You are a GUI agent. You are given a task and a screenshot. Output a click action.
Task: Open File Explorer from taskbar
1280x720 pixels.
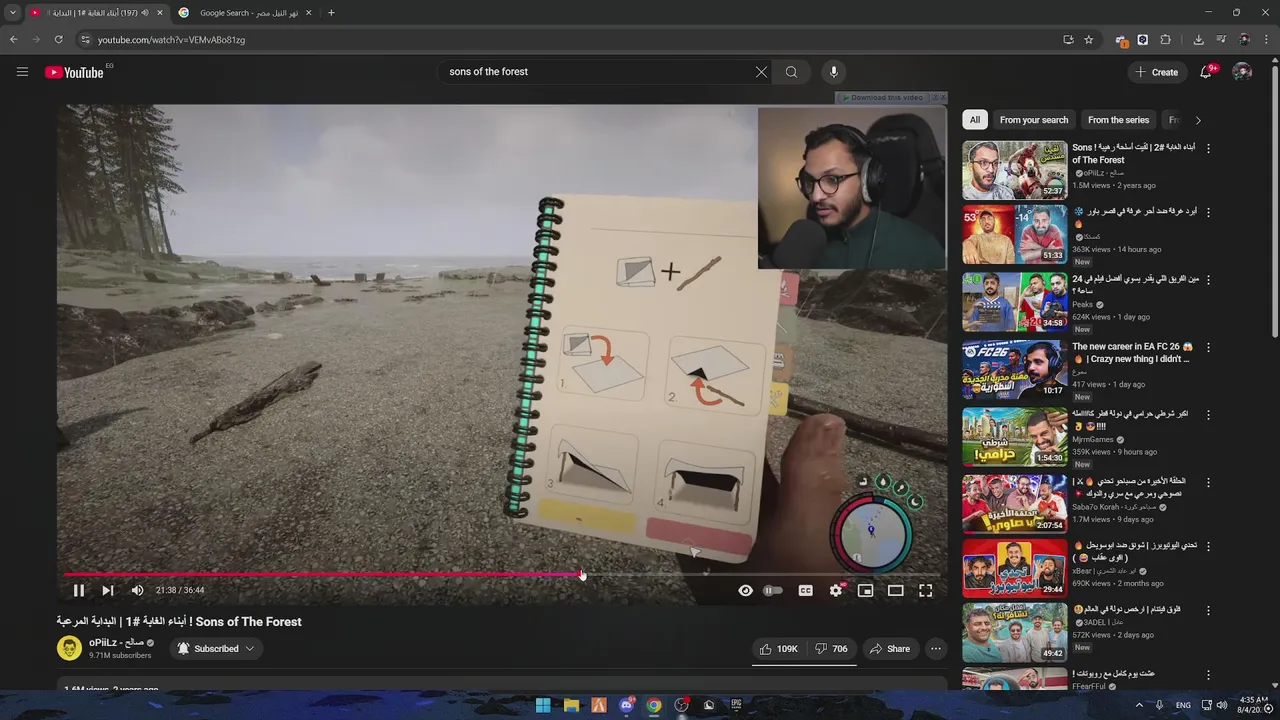tap(571, 706)
